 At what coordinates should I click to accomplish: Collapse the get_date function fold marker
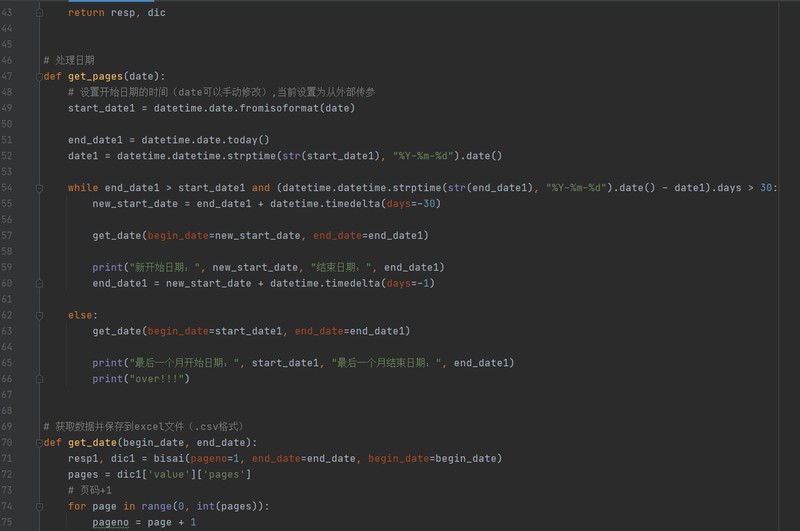(39, 443)
